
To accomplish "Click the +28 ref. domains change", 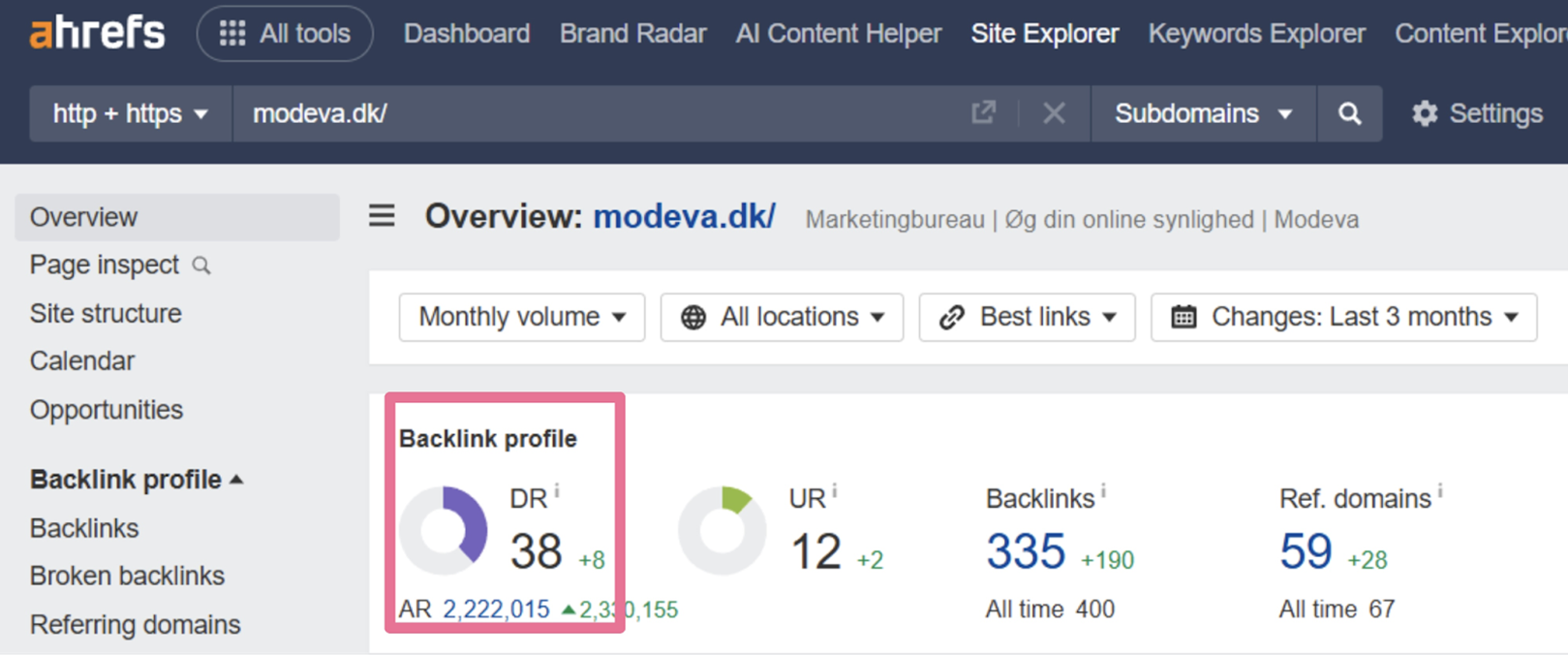I will point(1368,560).
